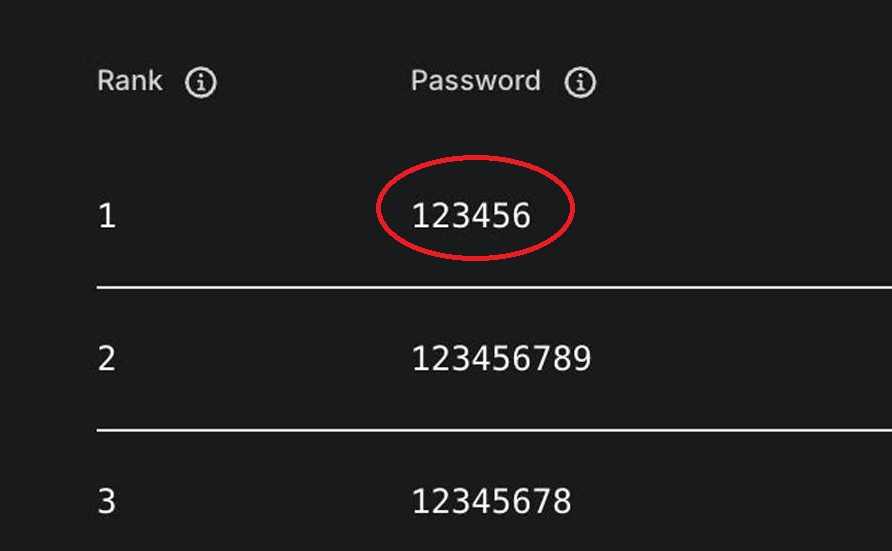Click the first digit of 123456789

[x=420, y=358]
